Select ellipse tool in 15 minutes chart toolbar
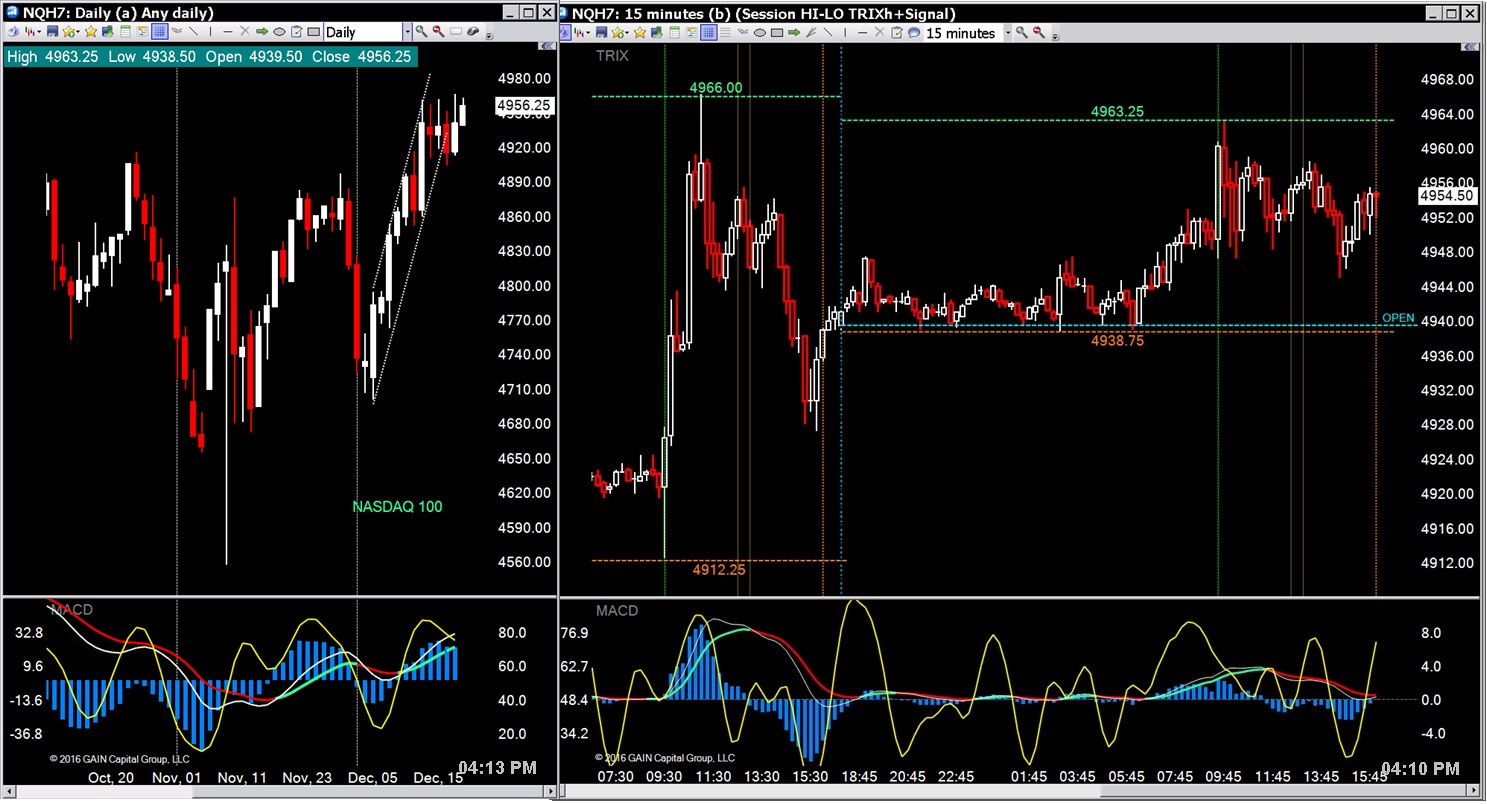Image resolution: width=1487 pixels, height=804 pixels. 760,32
